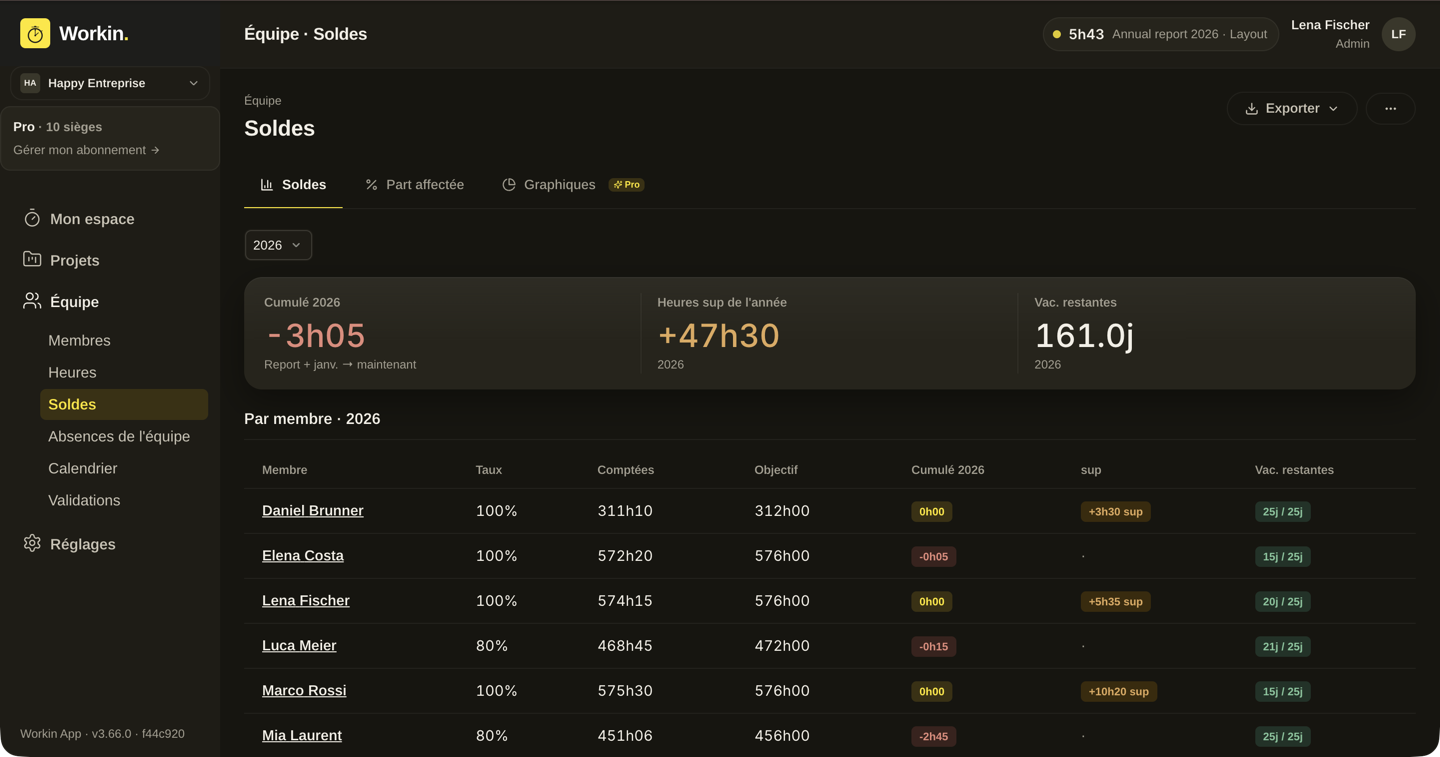This screenshot has width=1440, height=757.
Task: Click the Vac. restantes column header
Action: (x=1294, y=470)
